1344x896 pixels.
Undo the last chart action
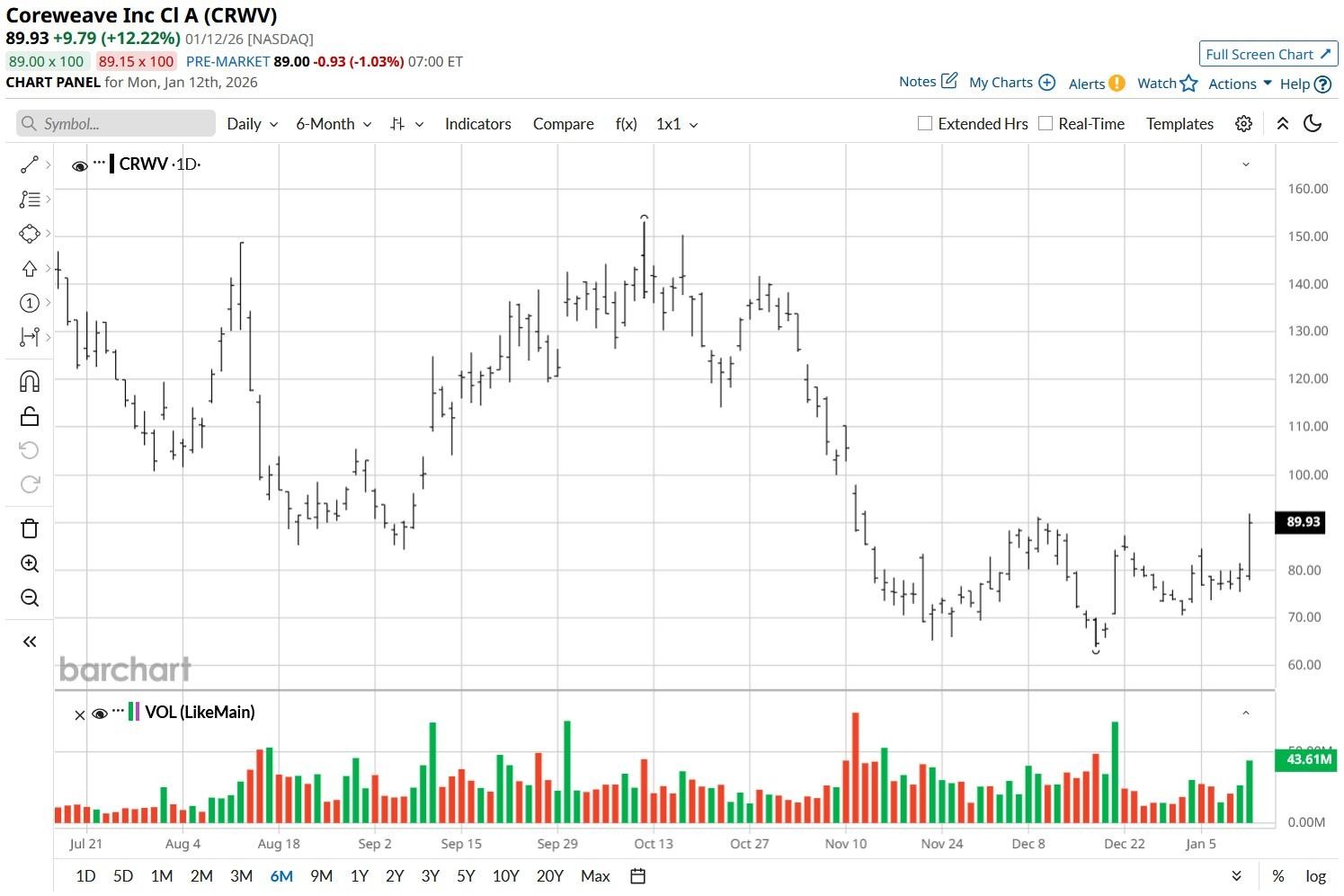(30, 450)
